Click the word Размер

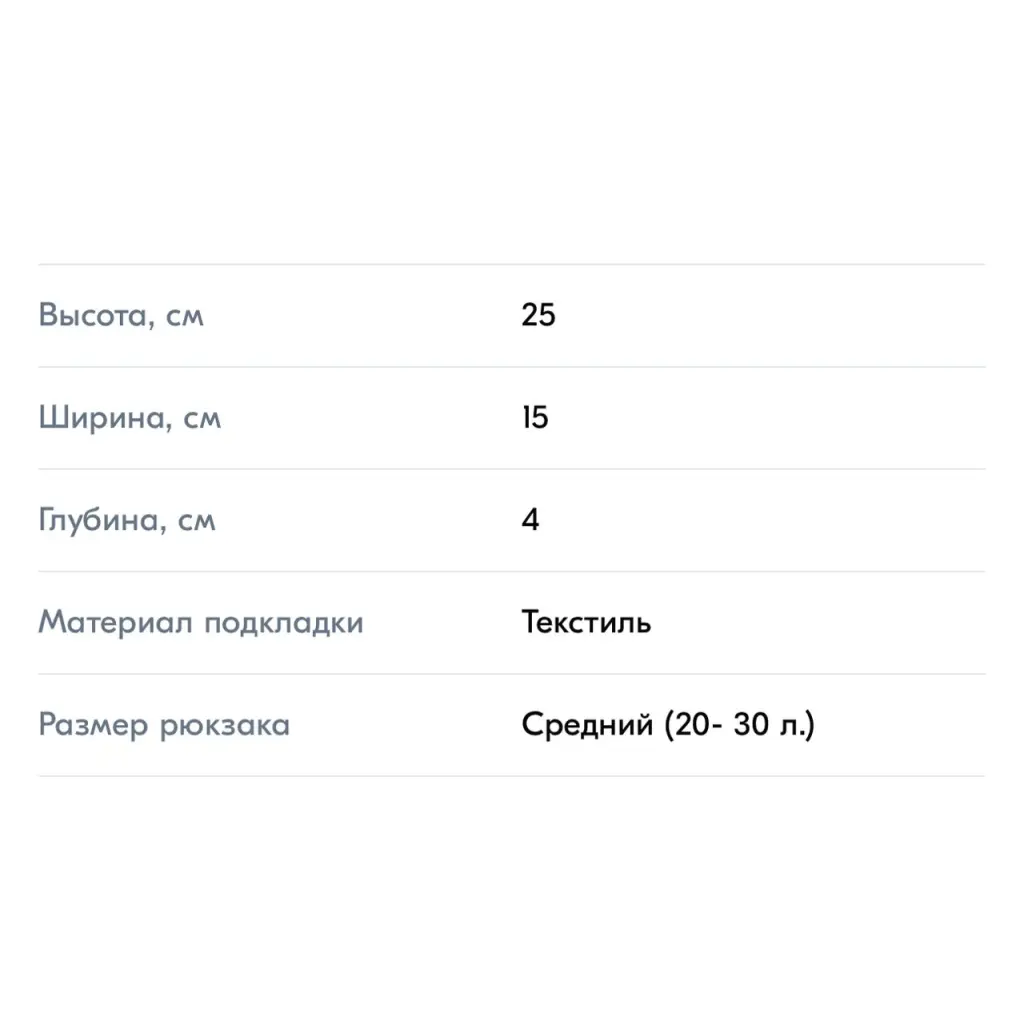click(93, 725)
